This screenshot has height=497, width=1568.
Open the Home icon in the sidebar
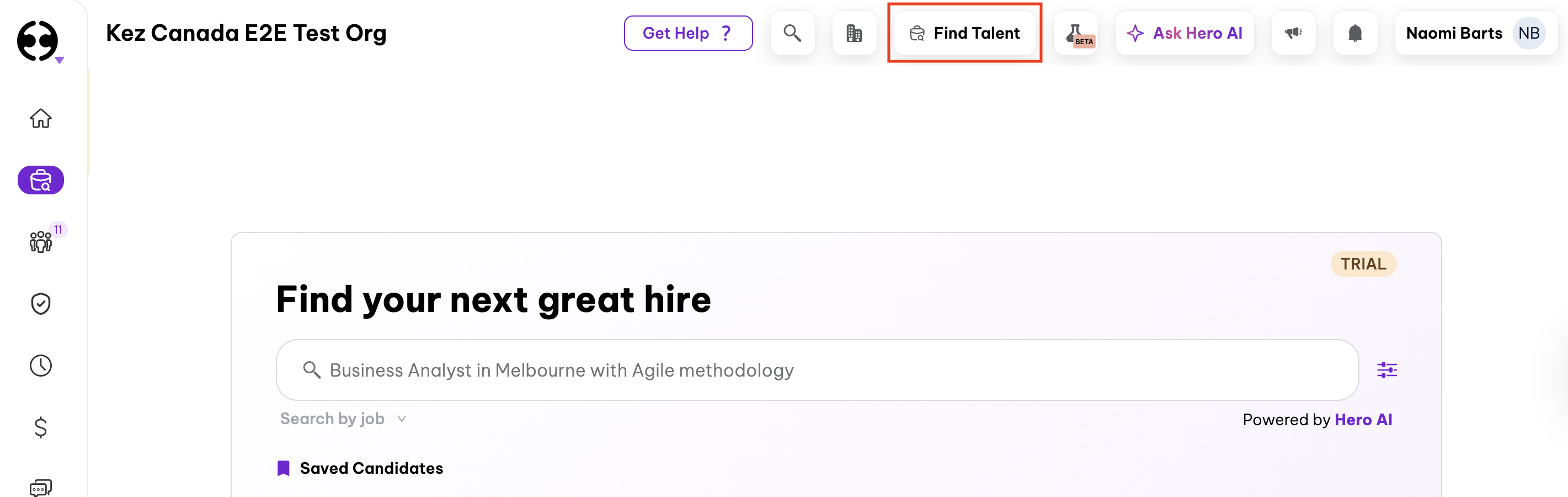40,119
